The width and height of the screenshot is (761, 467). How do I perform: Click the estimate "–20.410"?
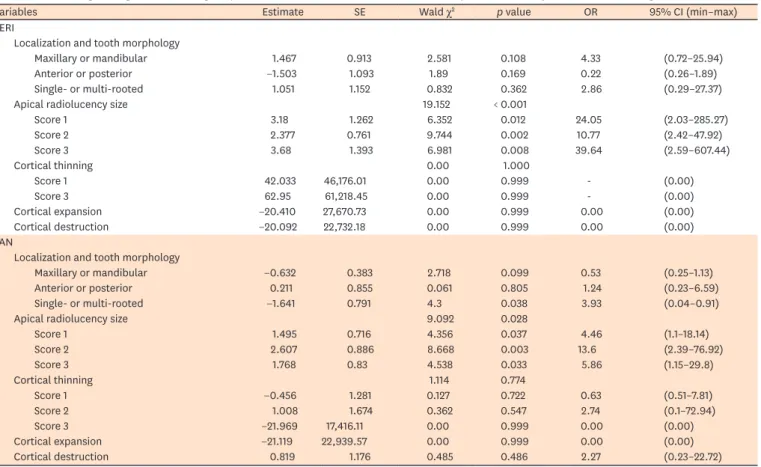pyautogui.click(x=277, y=212)
